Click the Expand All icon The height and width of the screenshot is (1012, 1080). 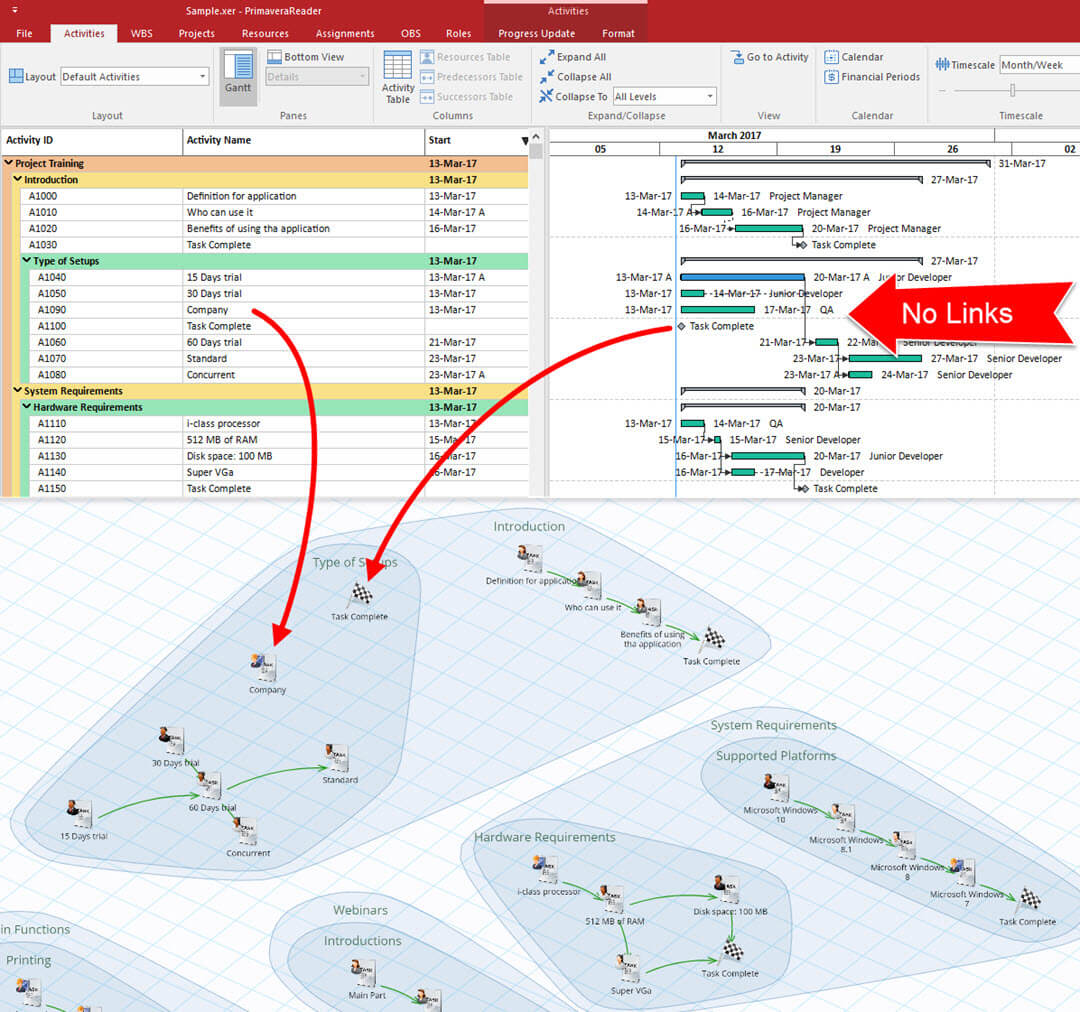(547, 57)
